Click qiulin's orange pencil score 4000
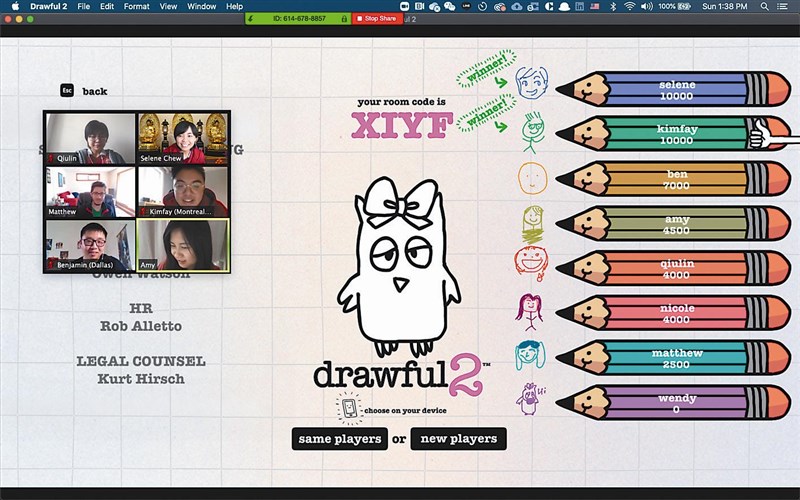This screenshot has width=800, height=500. [673, 268]
